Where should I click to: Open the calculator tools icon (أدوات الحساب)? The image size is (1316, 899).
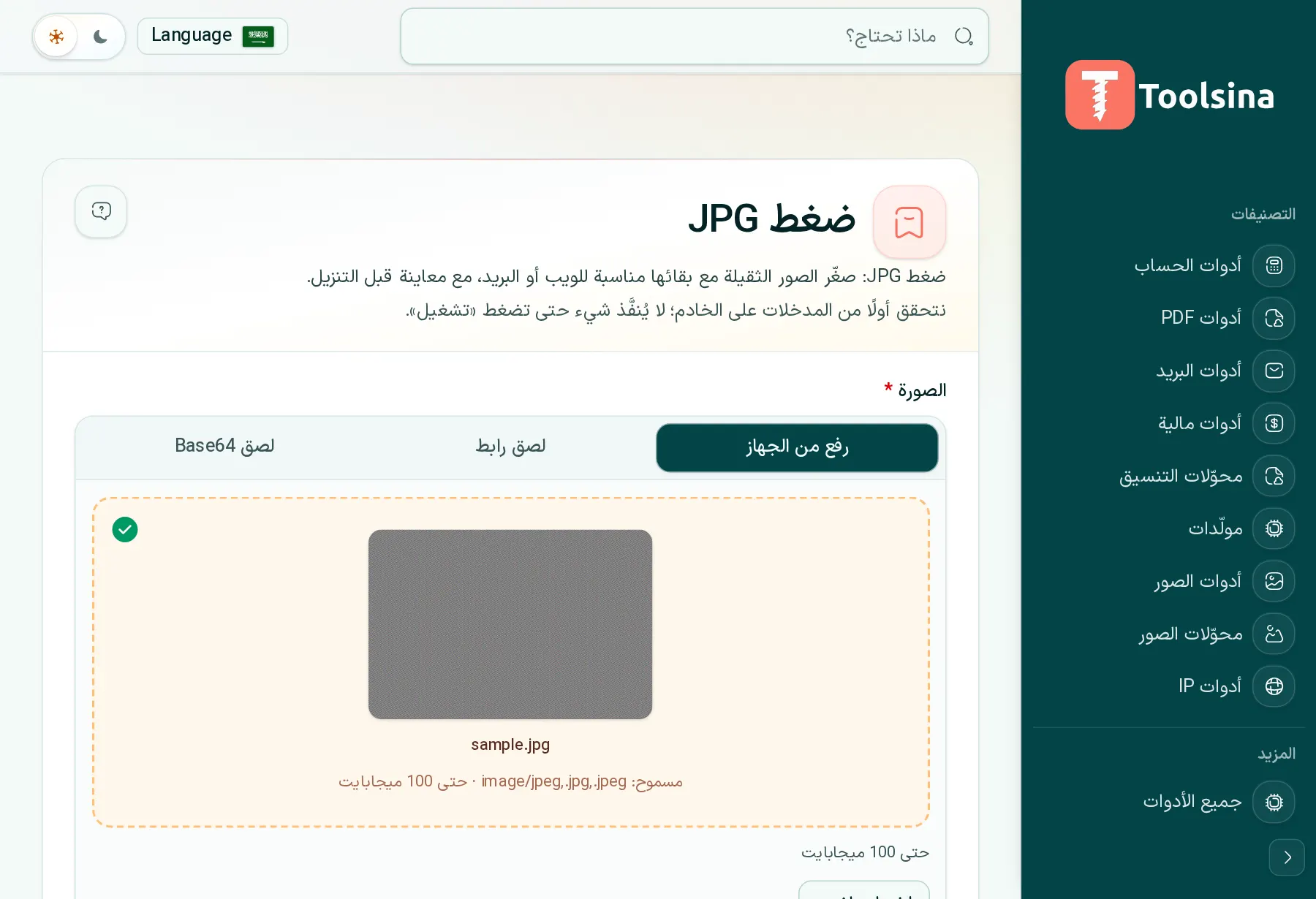click(x=1274, y=265)
